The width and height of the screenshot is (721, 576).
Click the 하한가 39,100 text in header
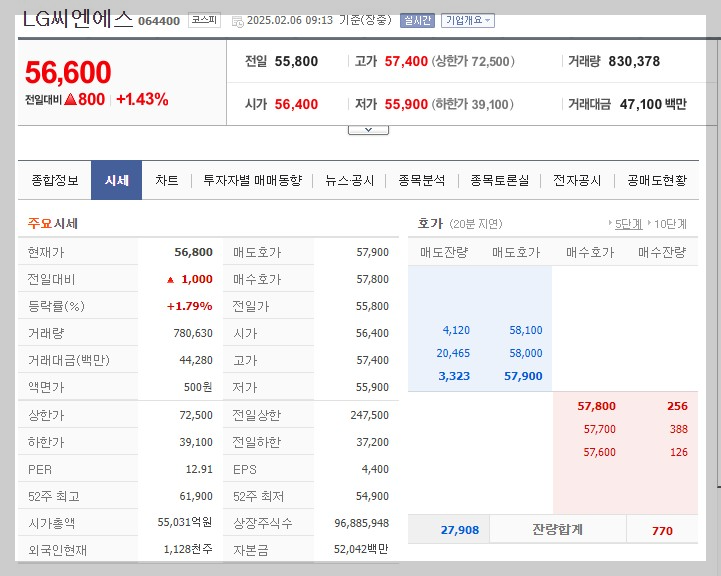click(472, 104)
